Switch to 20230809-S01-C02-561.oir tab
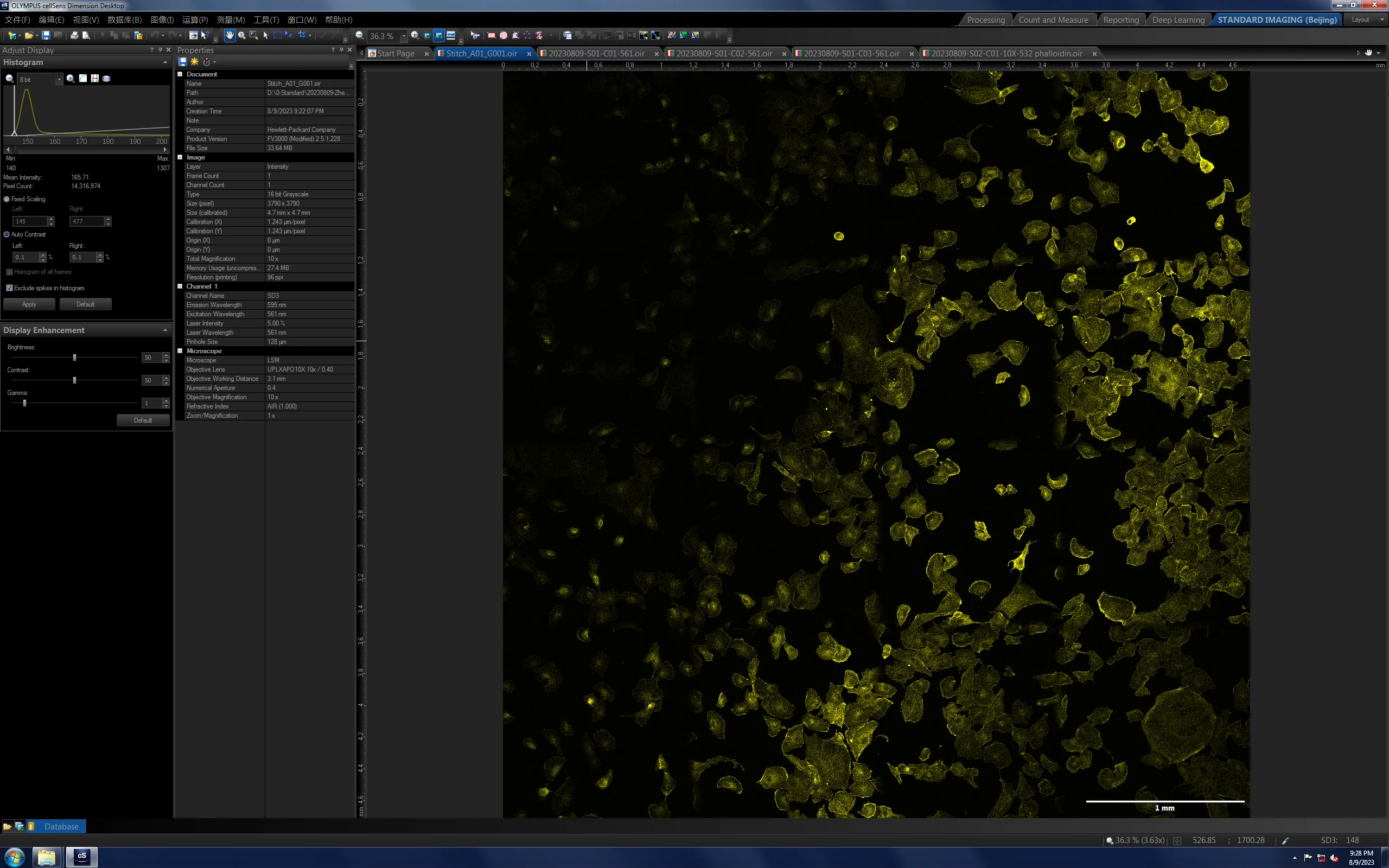The image size is (1389, 868). (724, 53)
